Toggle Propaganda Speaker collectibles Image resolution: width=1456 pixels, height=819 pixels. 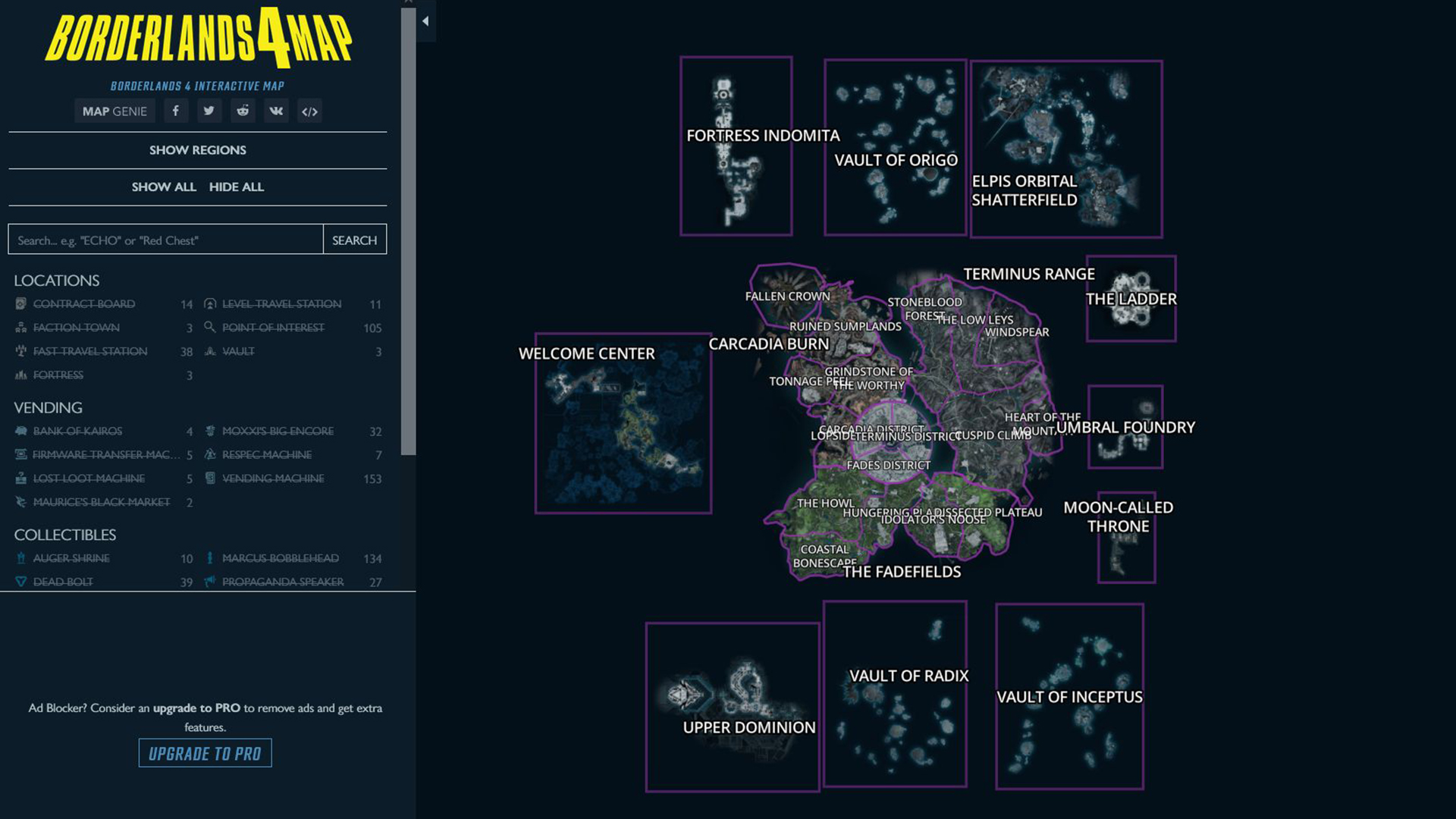[x=293, y=582]
